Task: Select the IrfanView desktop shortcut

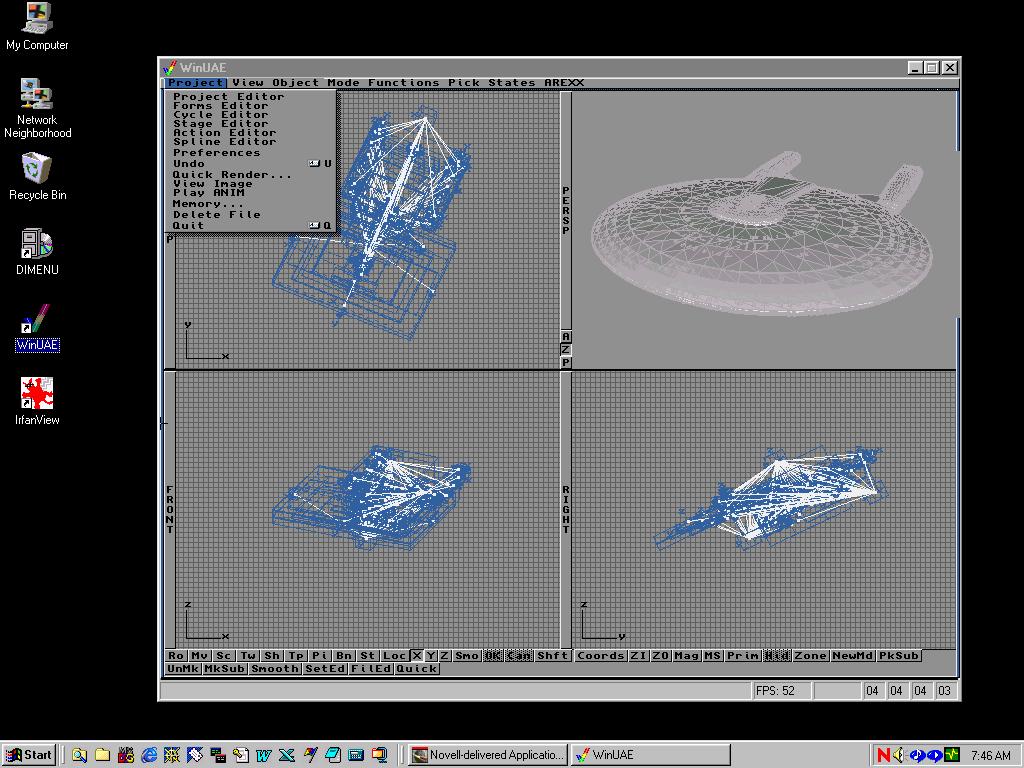Action: [x=37, y=402]
